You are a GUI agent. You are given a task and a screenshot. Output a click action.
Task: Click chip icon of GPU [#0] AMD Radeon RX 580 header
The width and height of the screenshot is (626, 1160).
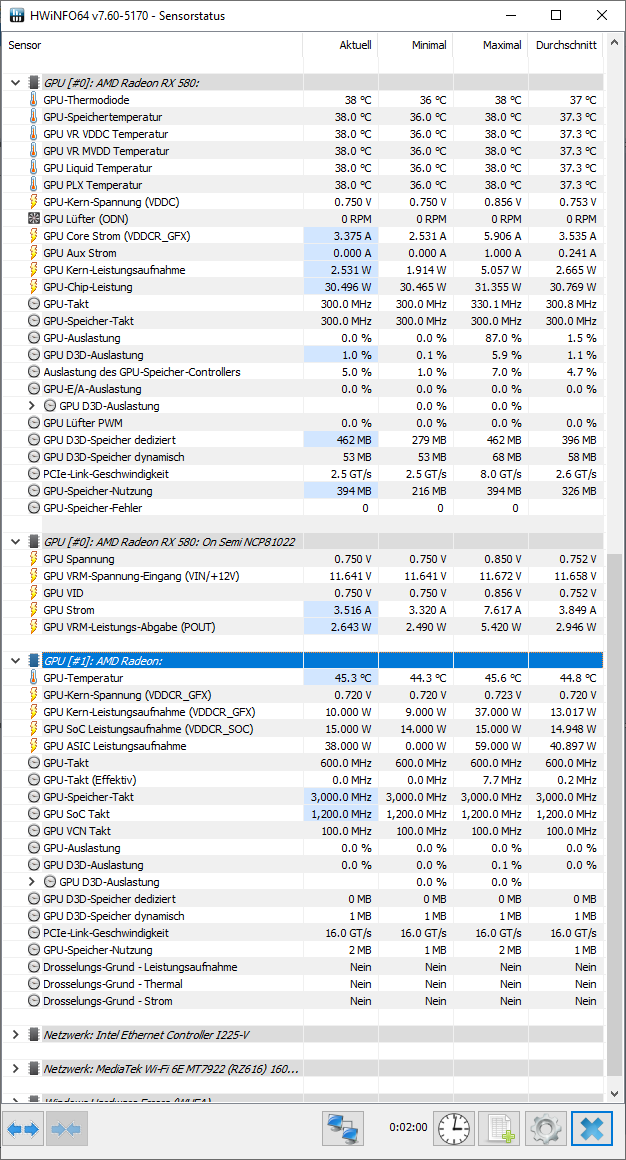pos(33,83)
